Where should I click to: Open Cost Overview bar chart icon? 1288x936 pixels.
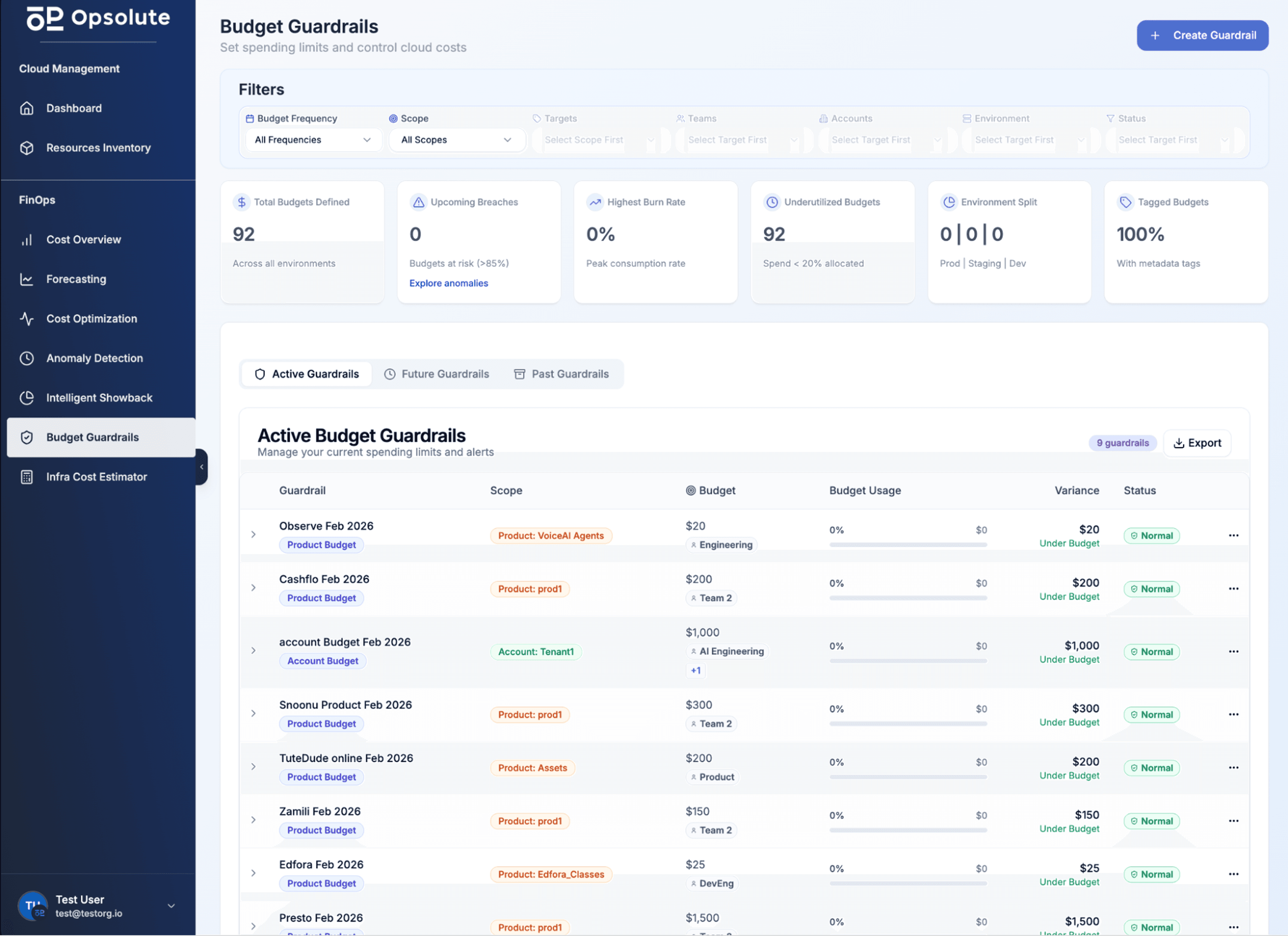coord(27,239)
